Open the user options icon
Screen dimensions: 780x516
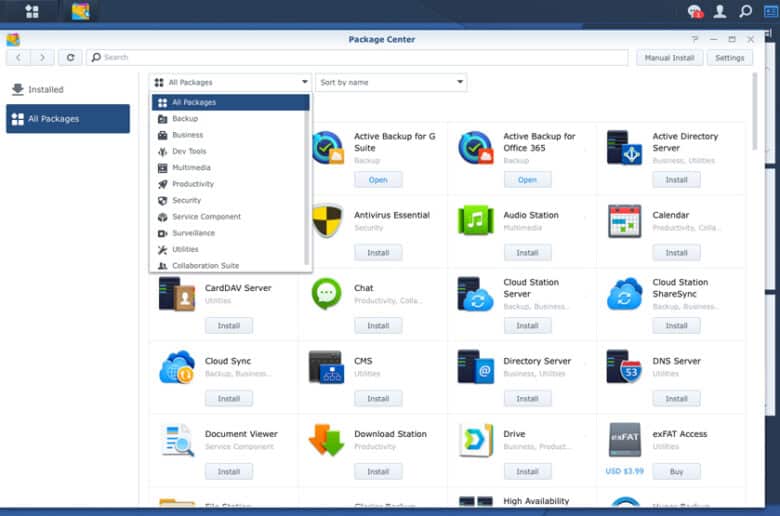[x=719, y=11]
